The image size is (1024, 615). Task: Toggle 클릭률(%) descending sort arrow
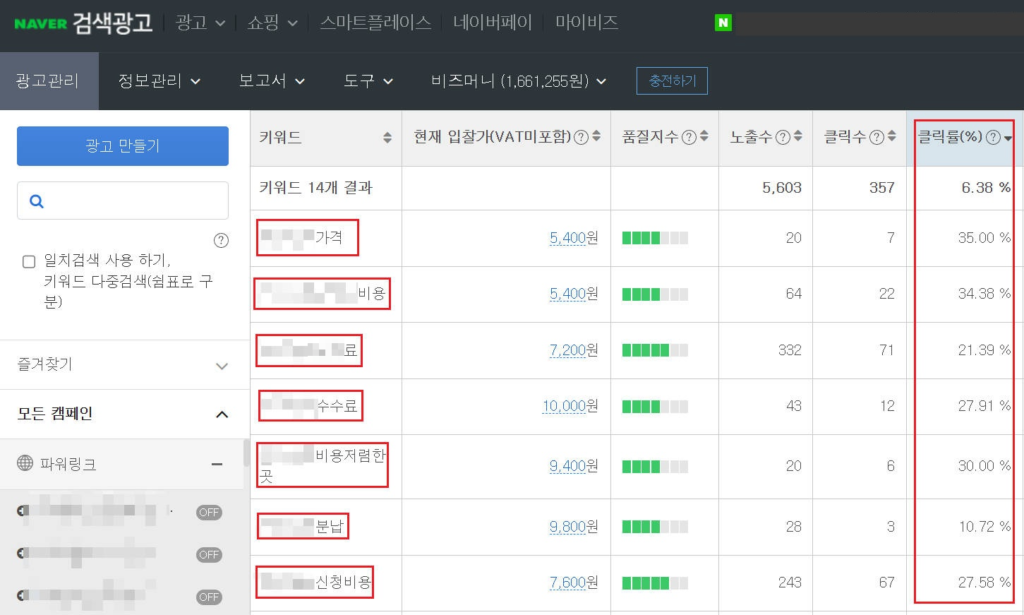[x=1008, y=138]
